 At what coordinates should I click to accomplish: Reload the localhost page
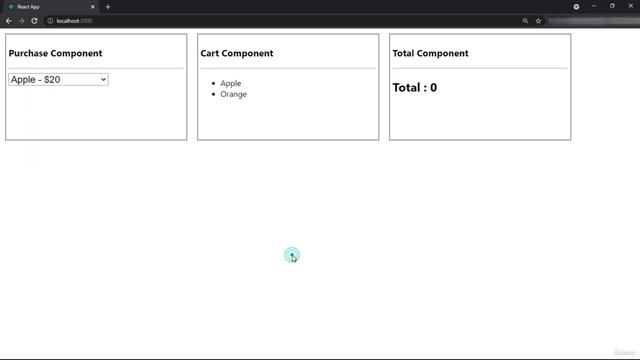[x=34, y=21]
